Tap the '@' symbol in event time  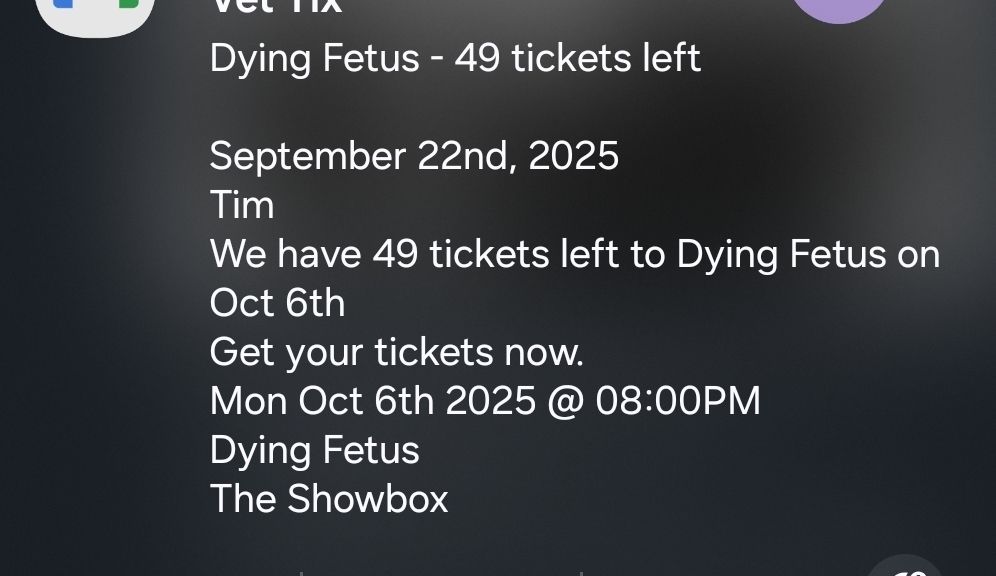pos(565,403)
